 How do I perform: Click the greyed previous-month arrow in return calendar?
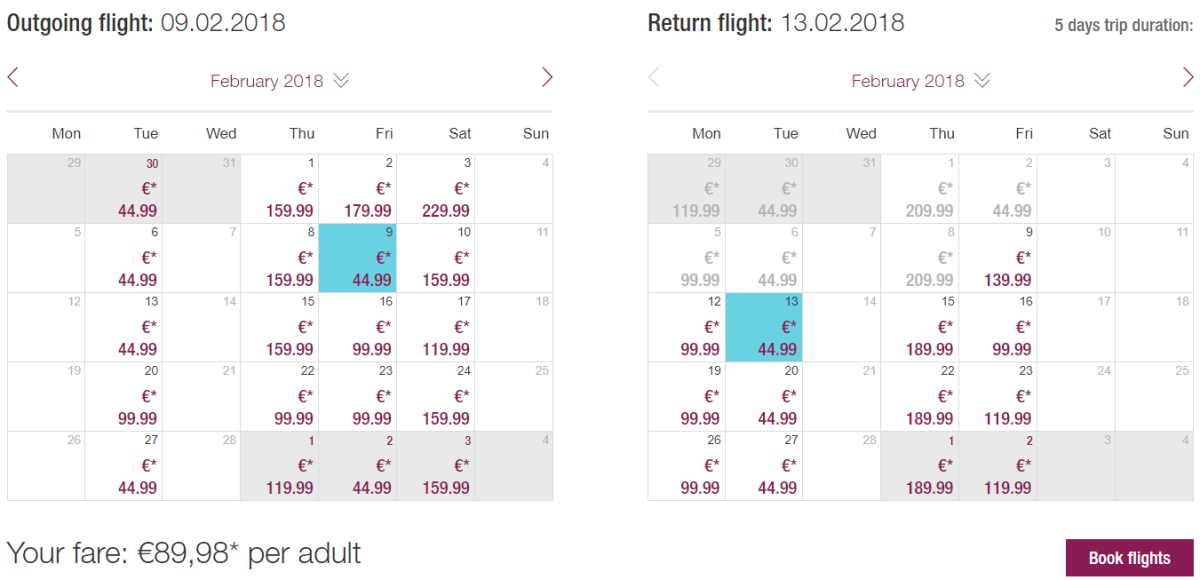click(654, 78)
